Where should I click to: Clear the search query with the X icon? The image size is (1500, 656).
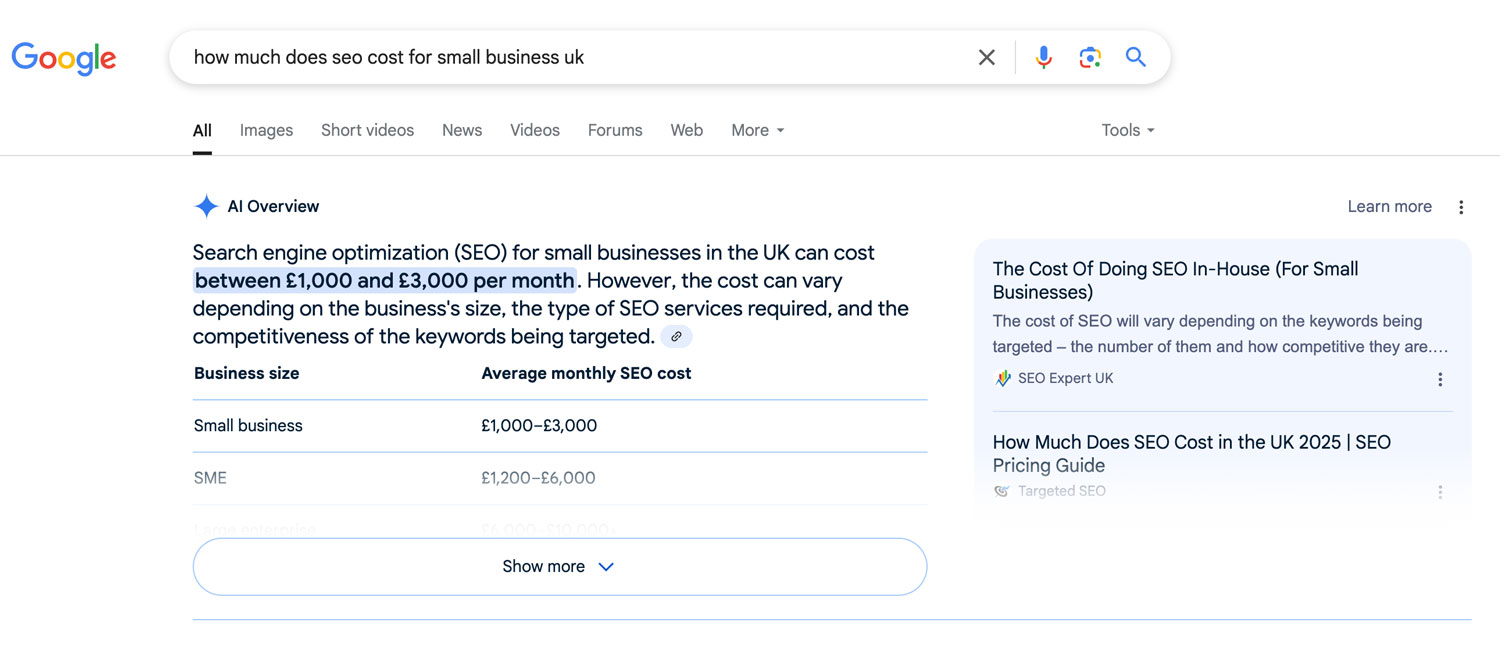[987, 58]
